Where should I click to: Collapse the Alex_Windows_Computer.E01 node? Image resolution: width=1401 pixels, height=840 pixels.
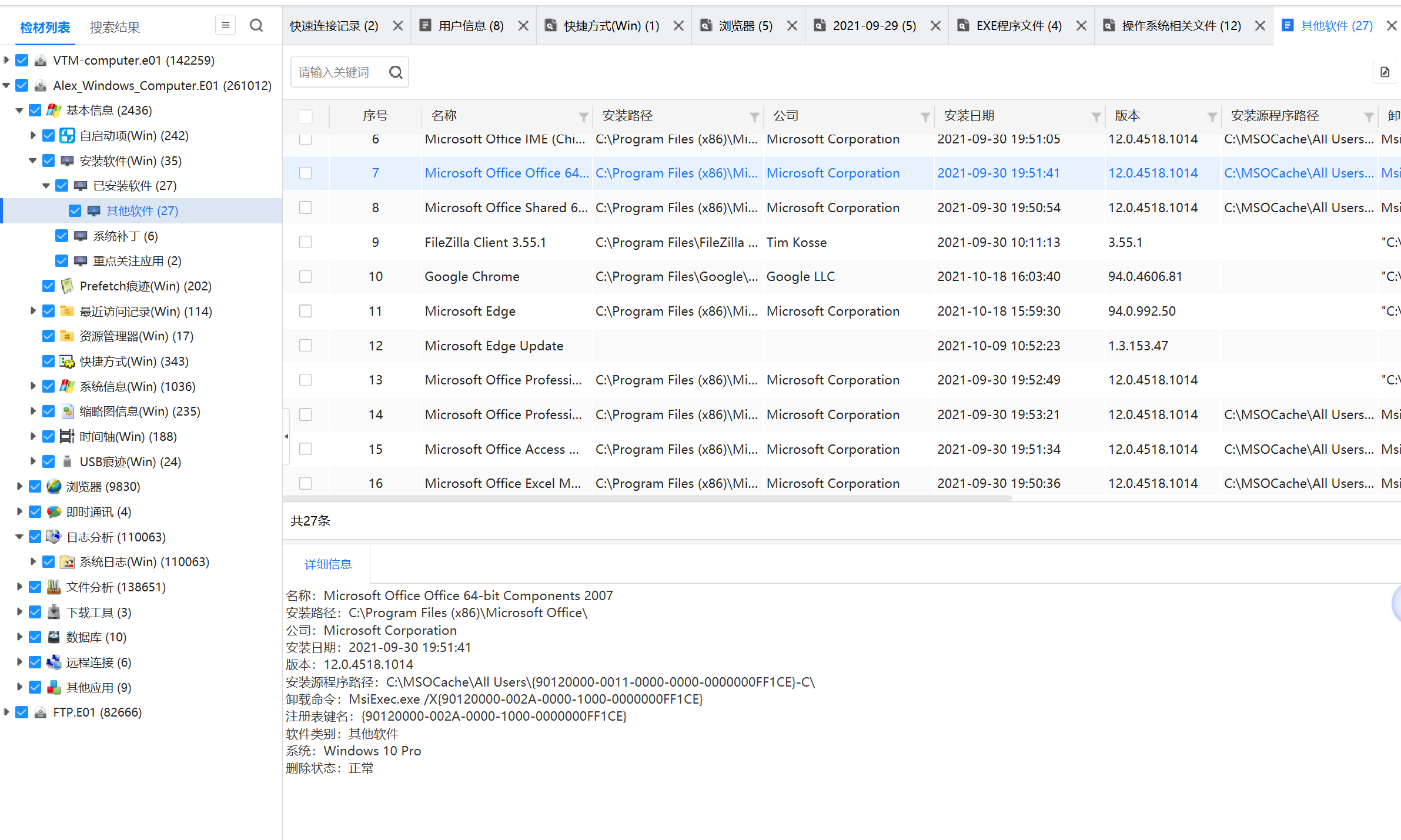[x=6, y=86]
